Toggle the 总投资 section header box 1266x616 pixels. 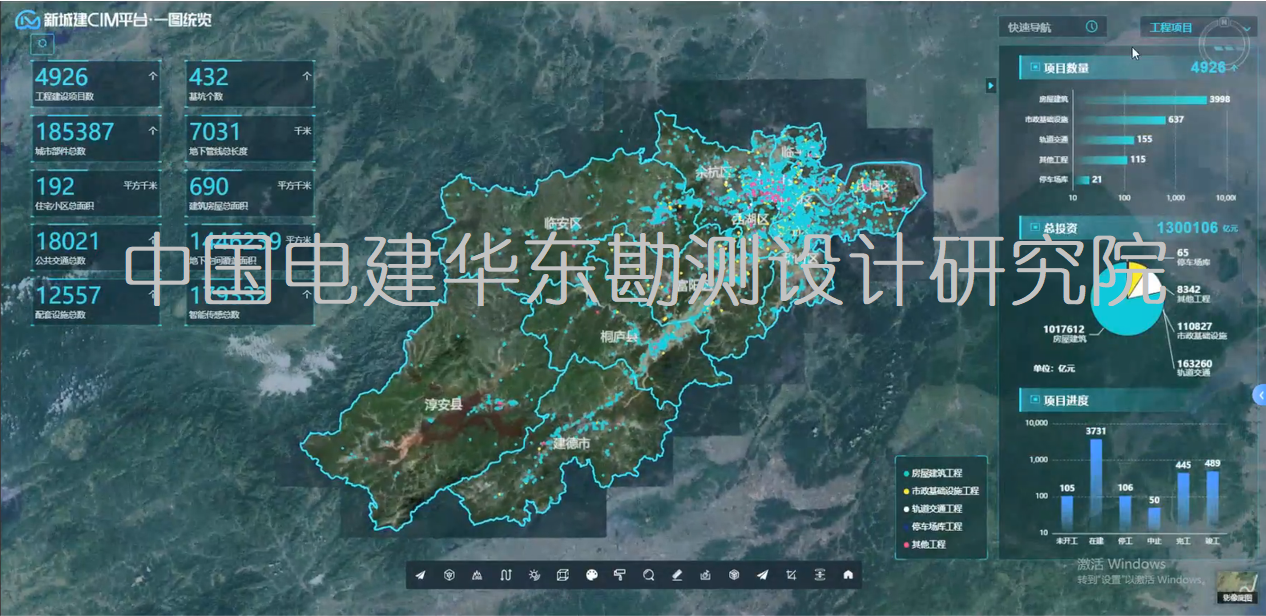(1035, 228)
